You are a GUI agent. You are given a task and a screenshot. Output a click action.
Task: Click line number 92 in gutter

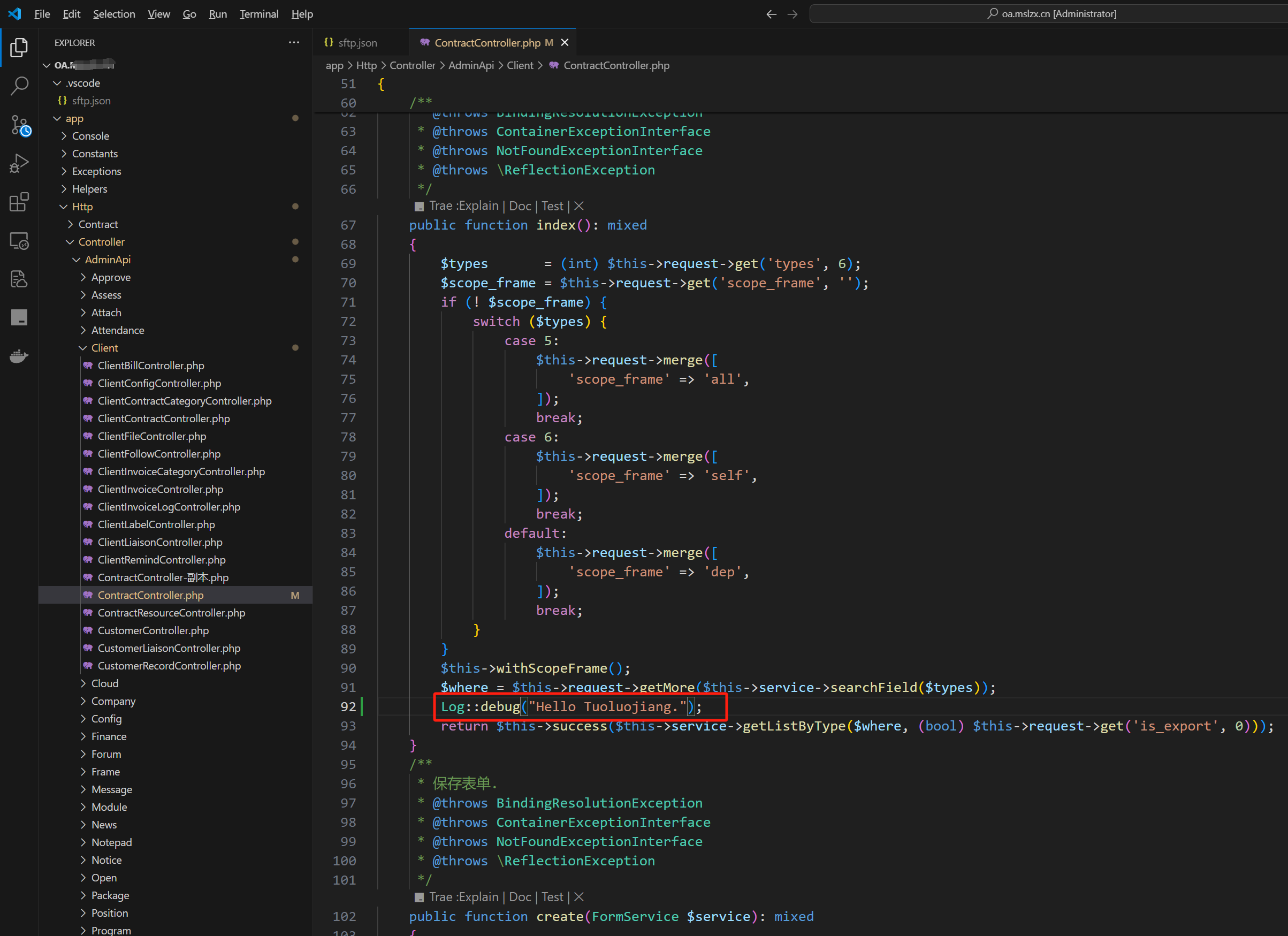tap(348, 706)
